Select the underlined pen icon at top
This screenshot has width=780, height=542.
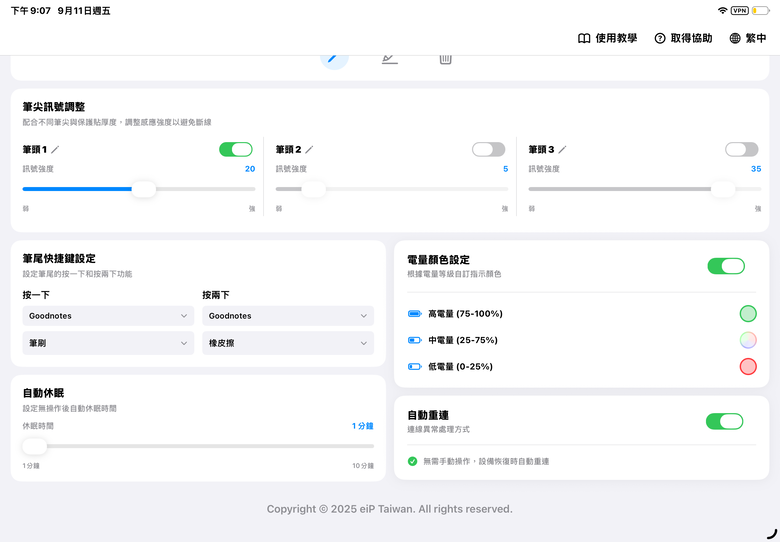point(390,59)
